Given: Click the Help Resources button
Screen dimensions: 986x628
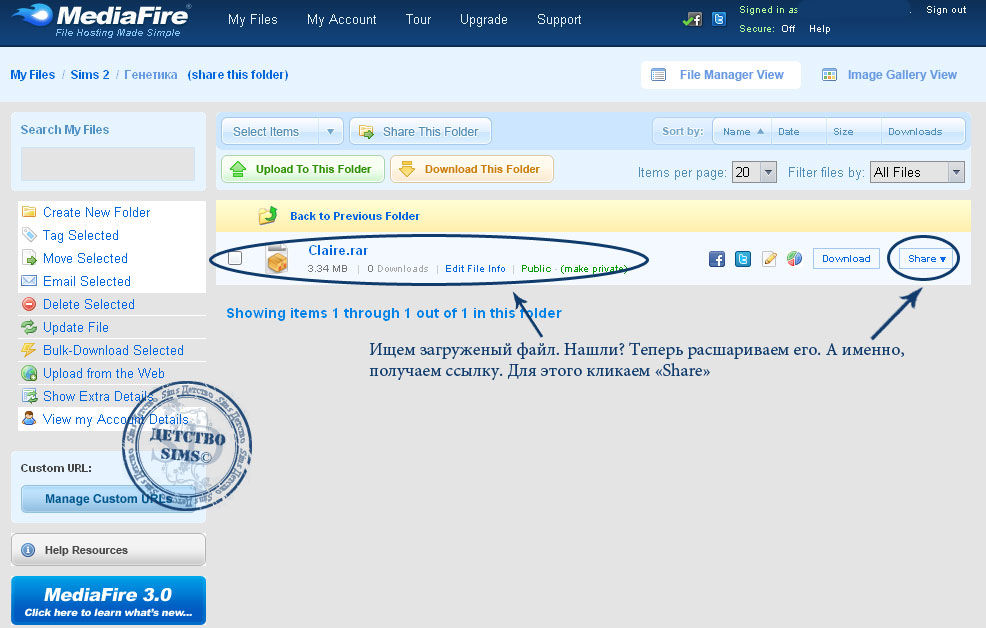Looking at the screenshot, I should [x=108, y=550].
